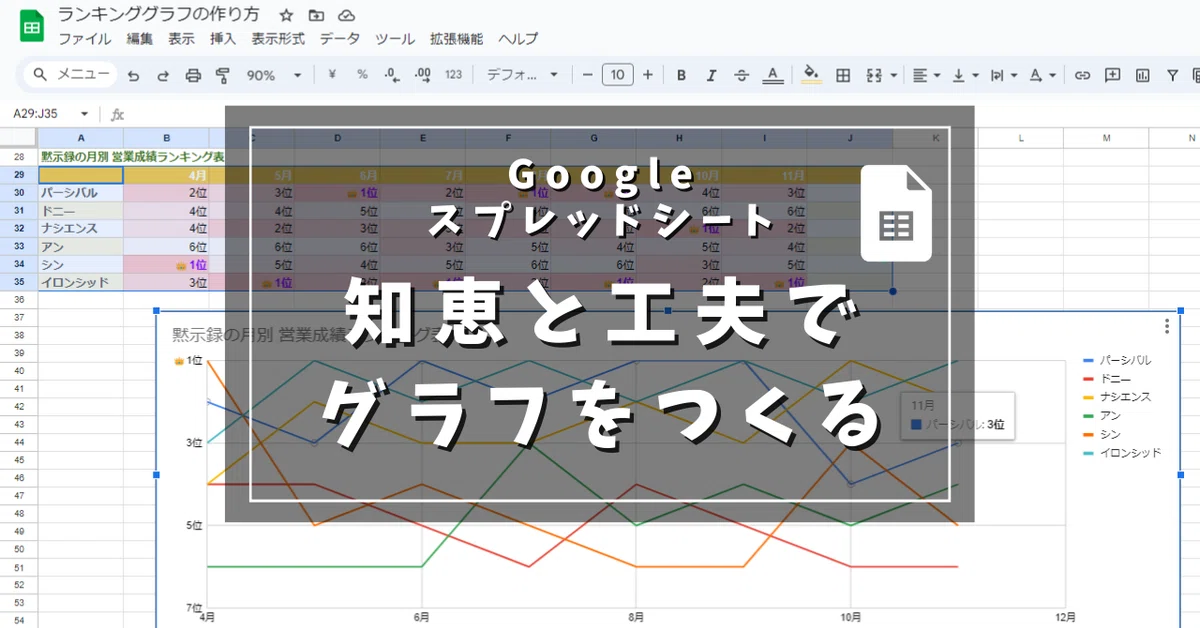This screenshot has width=1200, height=628.
Task: Open the ファイル menu
Action: coord(85,39)
